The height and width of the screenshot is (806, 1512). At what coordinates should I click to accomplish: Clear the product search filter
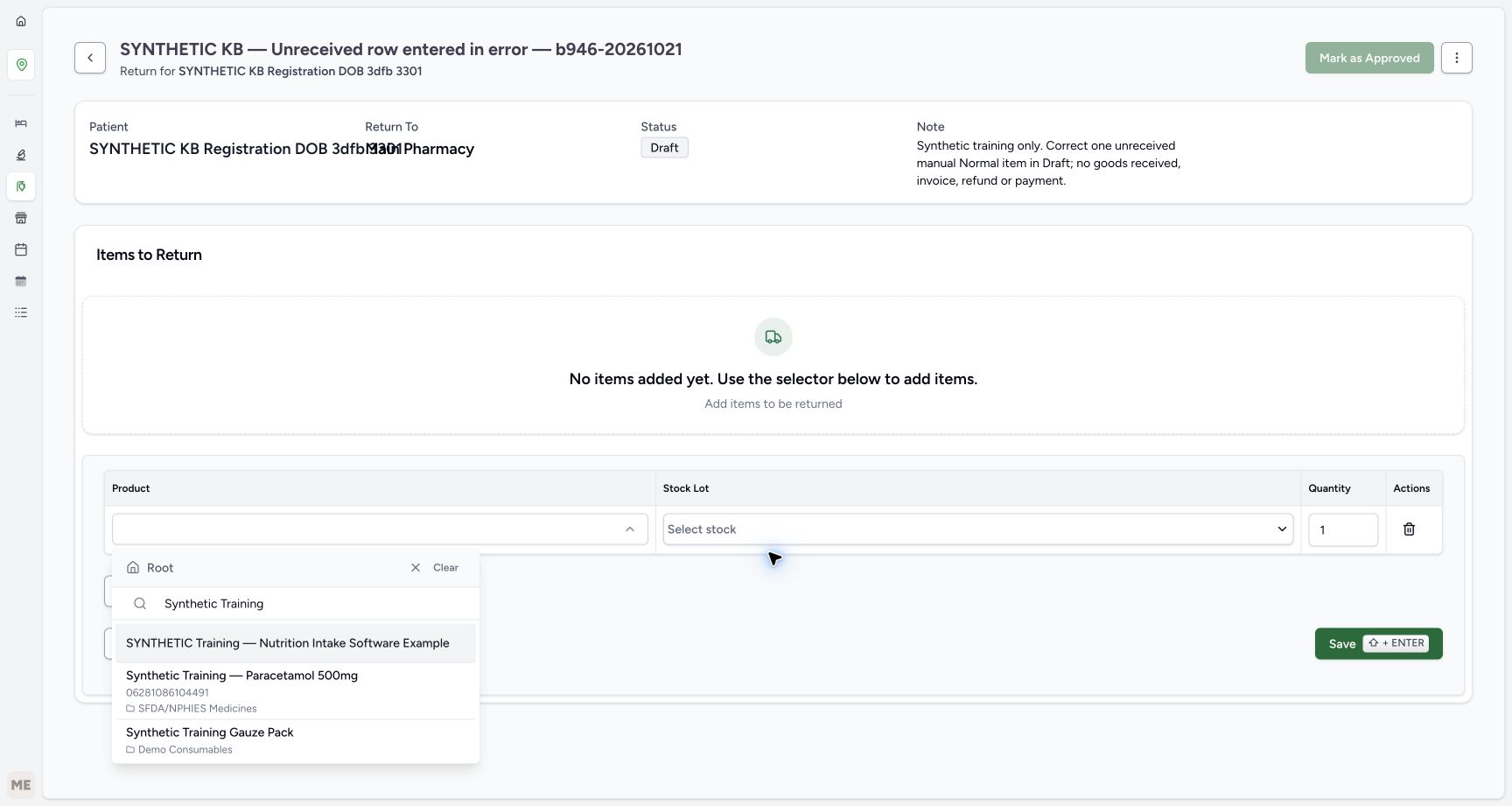445,567
